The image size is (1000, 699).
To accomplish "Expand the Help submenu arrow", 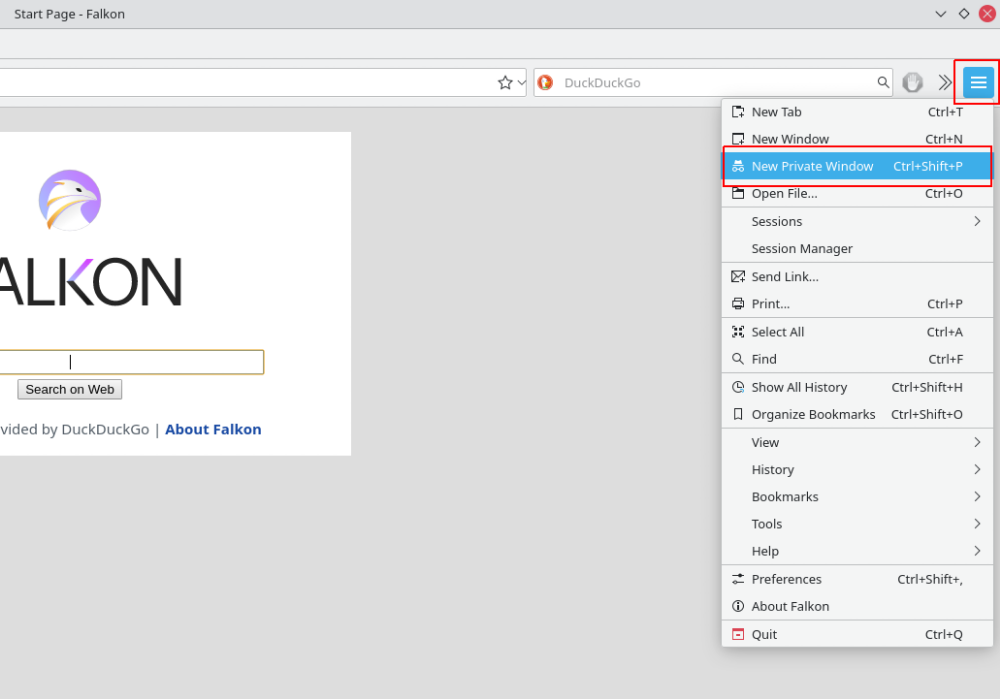I will (x=977, y=551).
